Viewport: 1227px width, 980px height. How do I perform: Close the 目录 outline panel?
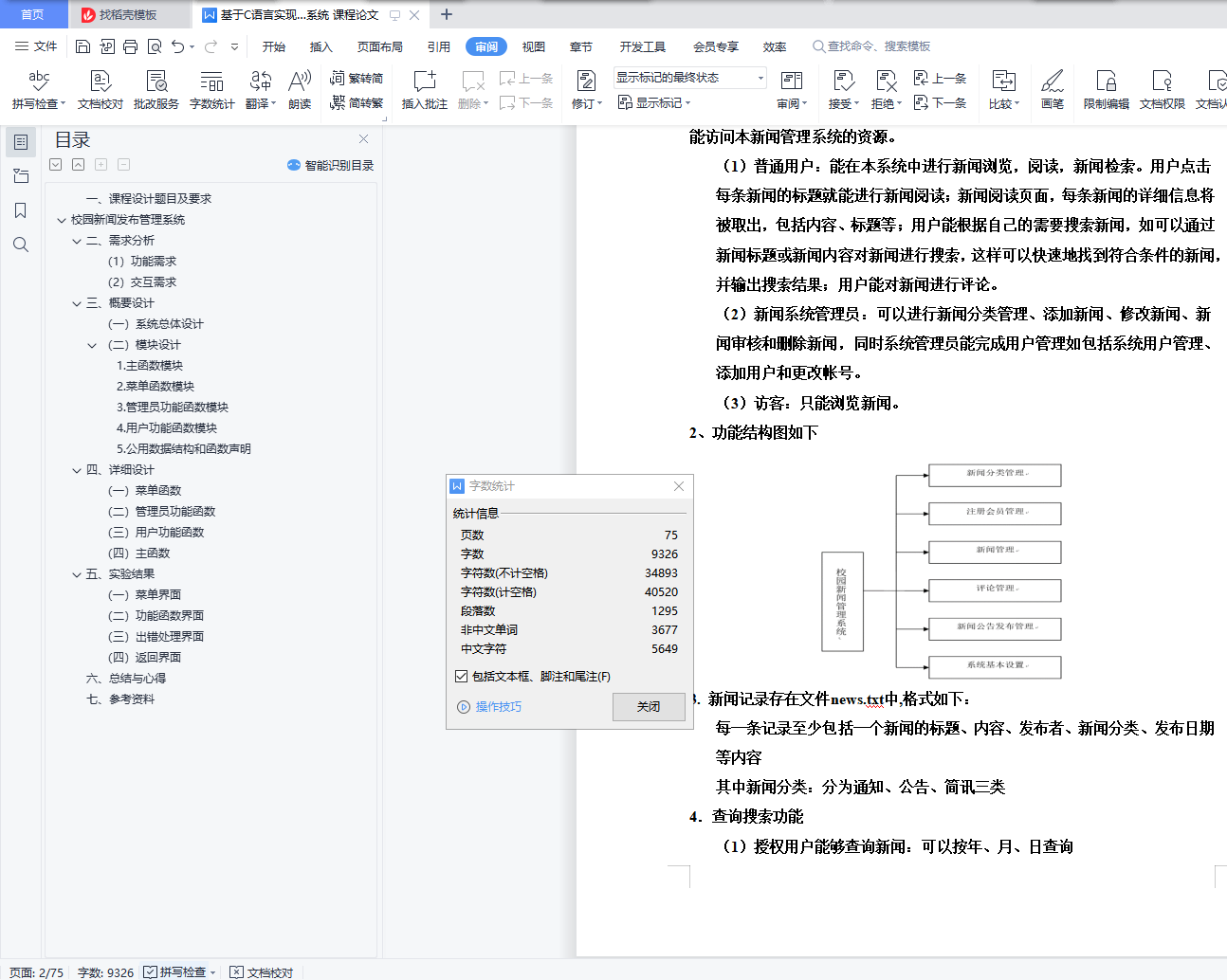click(x=363, y=139)
